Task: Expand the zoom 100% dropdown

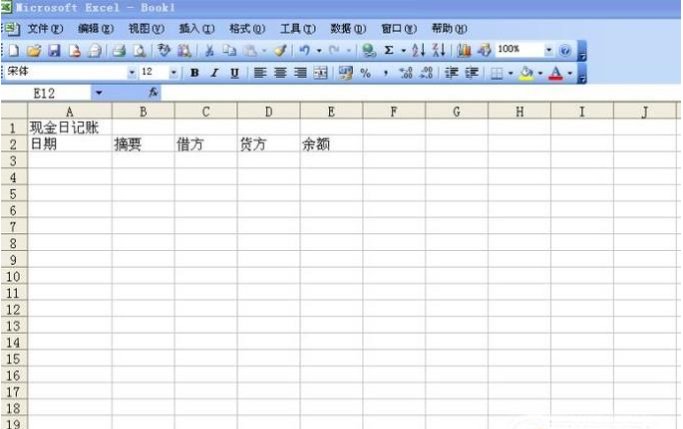Action: tap(549, 51)
